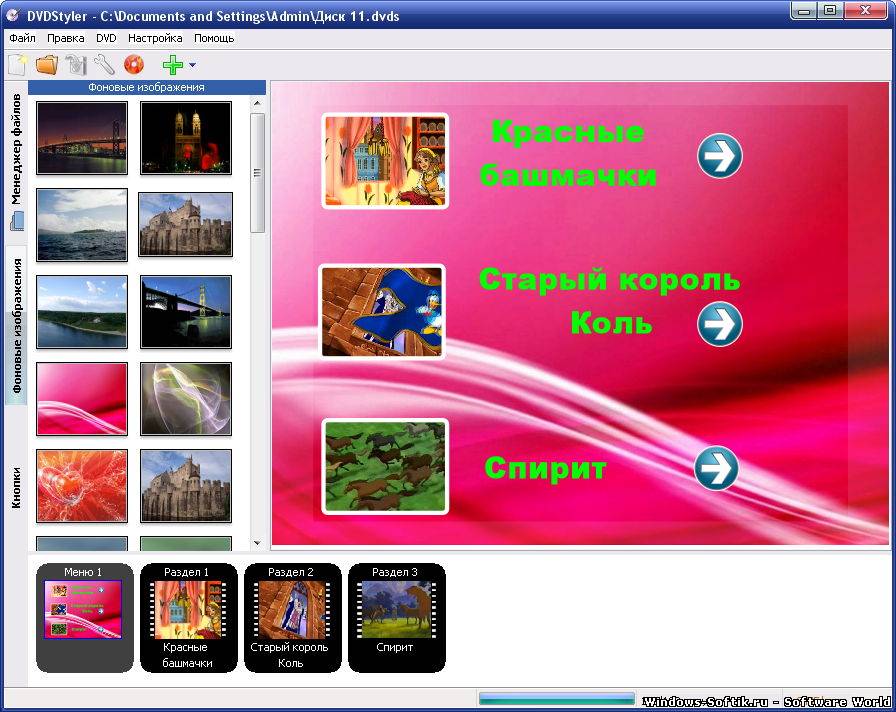Select the cloudy sea background thumbnail
This screenshot has height=712, width=896.
point(82,225)
